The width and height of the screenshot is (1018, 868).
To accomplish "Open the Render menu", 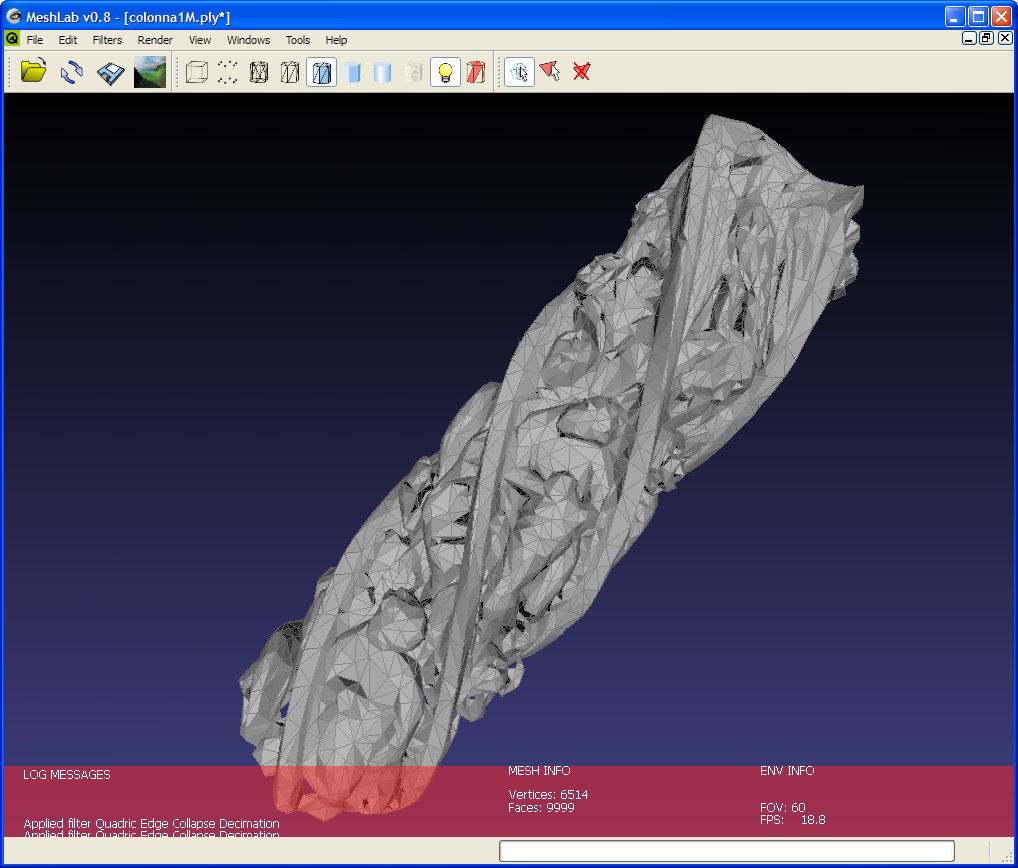I will coord(155,40).
